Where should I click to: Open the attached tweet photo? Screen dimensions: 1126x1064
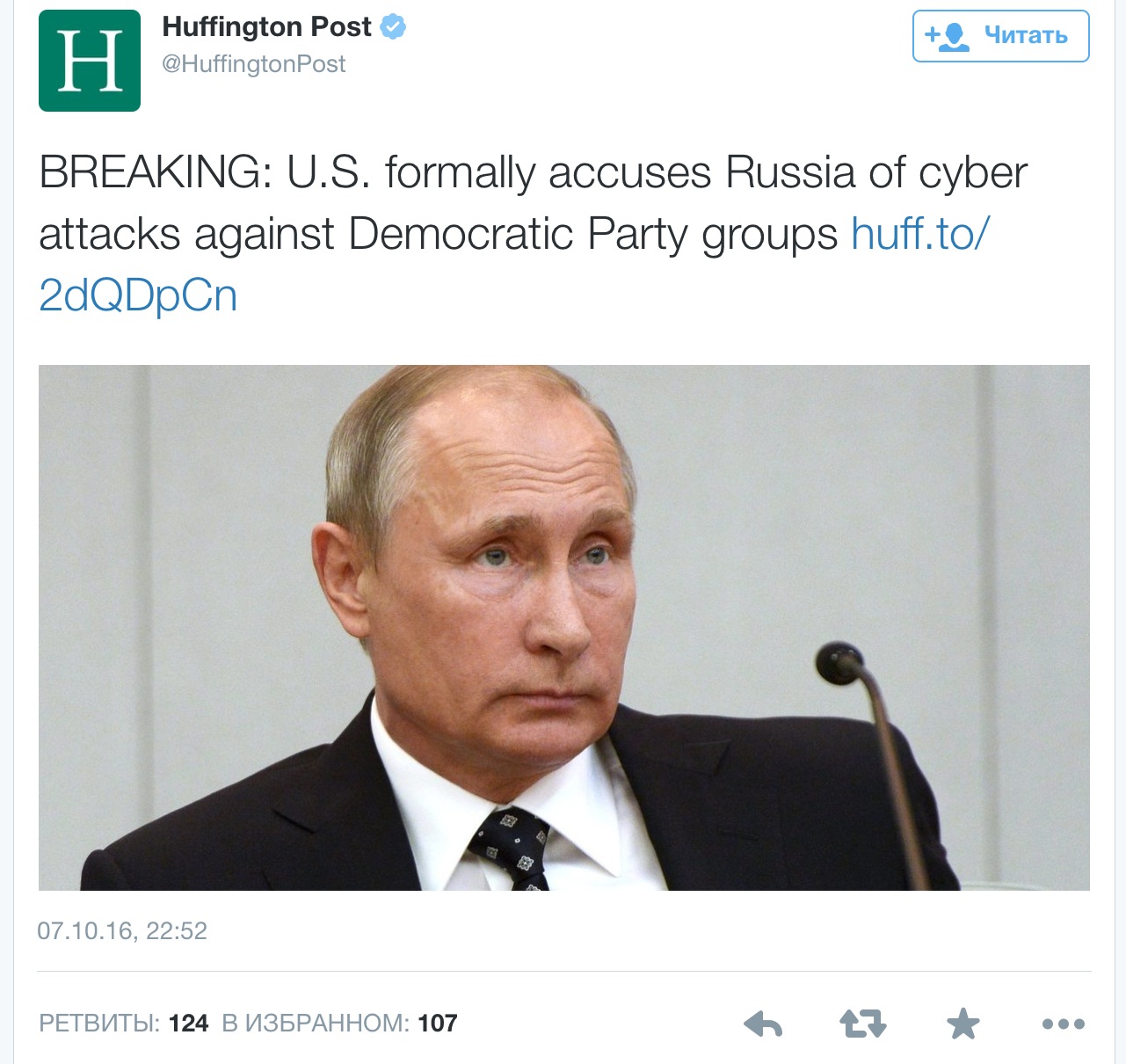pos(564,628)
